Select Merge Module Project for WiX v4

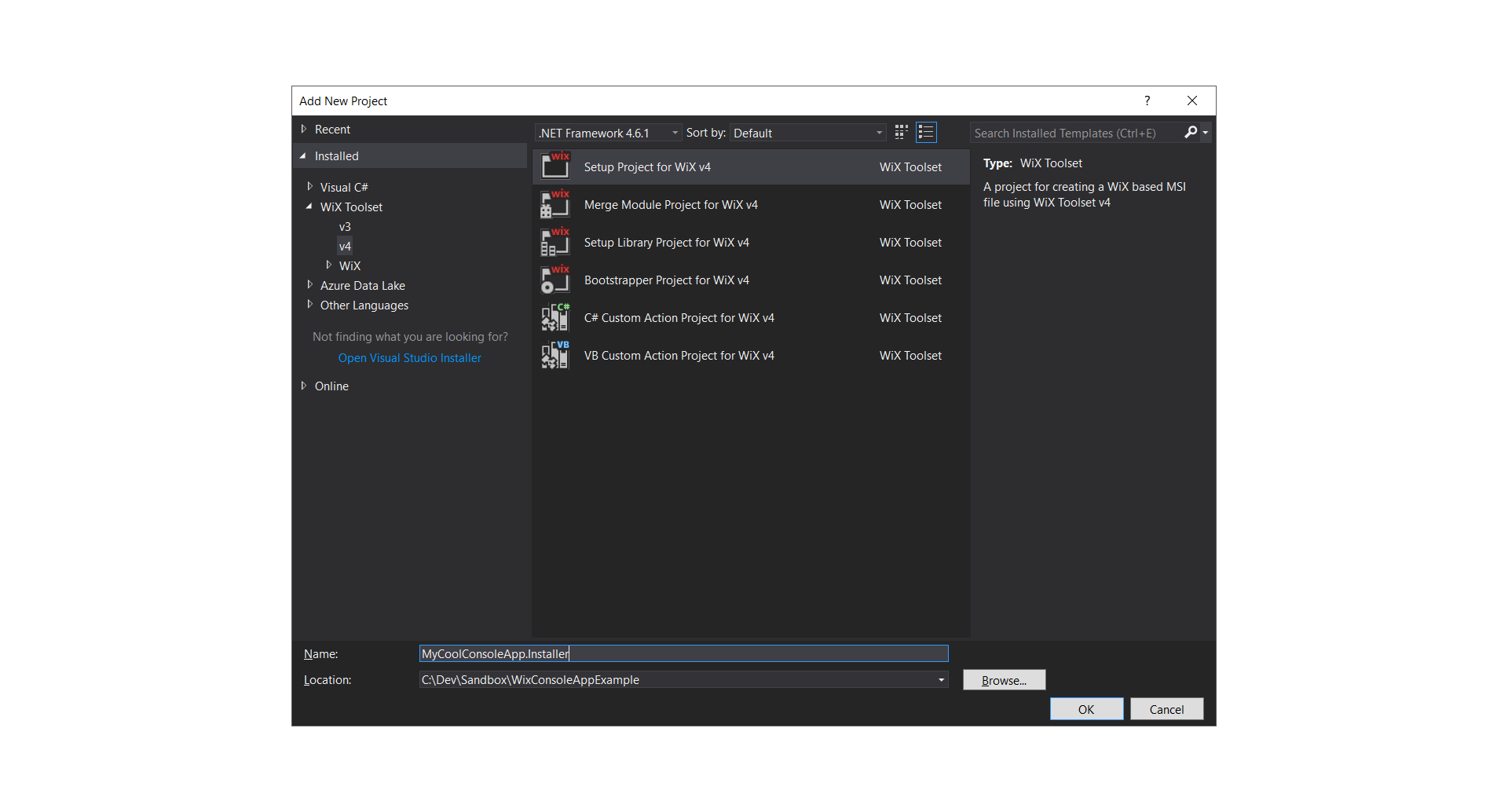click(751, 204)
